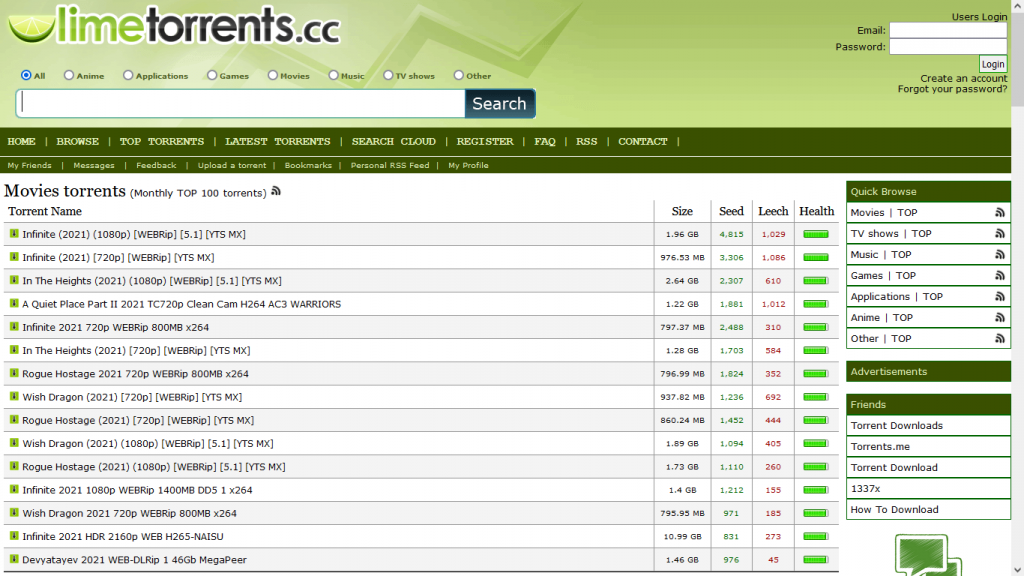
Task: Click download icon for Rogue Hostage (2021) [720p]
Action: pos(14,420)
